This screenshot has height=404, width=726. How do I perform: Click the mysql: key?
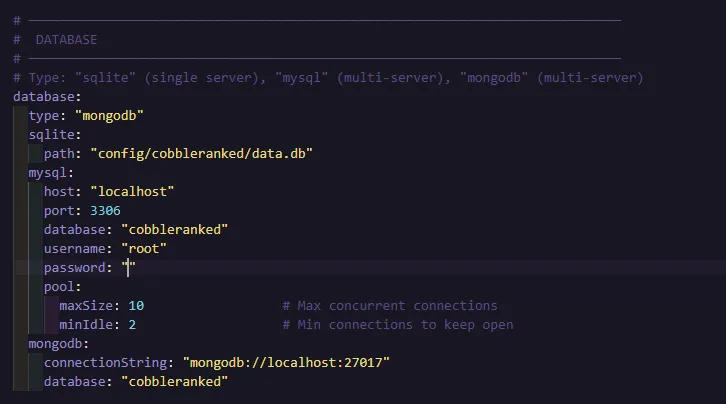click(51, 173)
